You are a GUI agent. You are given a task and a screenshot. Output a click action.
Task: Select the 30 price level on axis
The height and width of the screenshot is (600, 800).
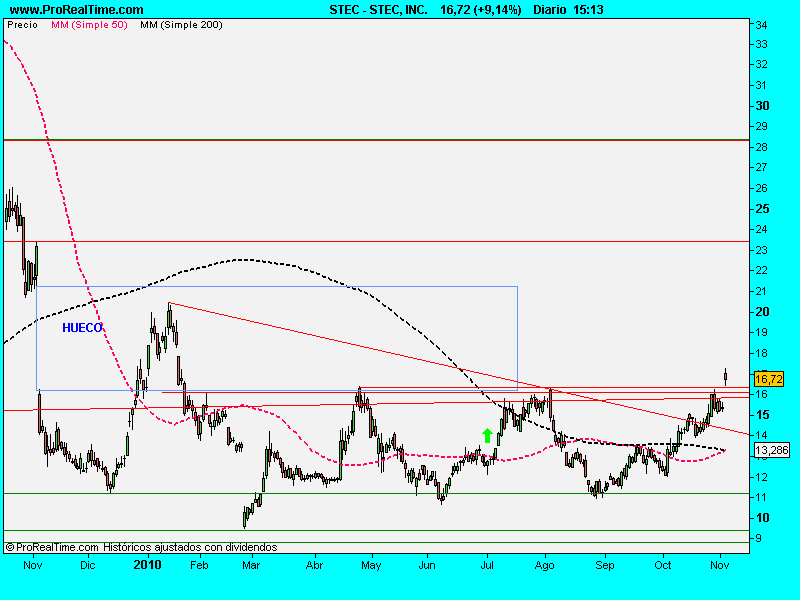point(762,106)
